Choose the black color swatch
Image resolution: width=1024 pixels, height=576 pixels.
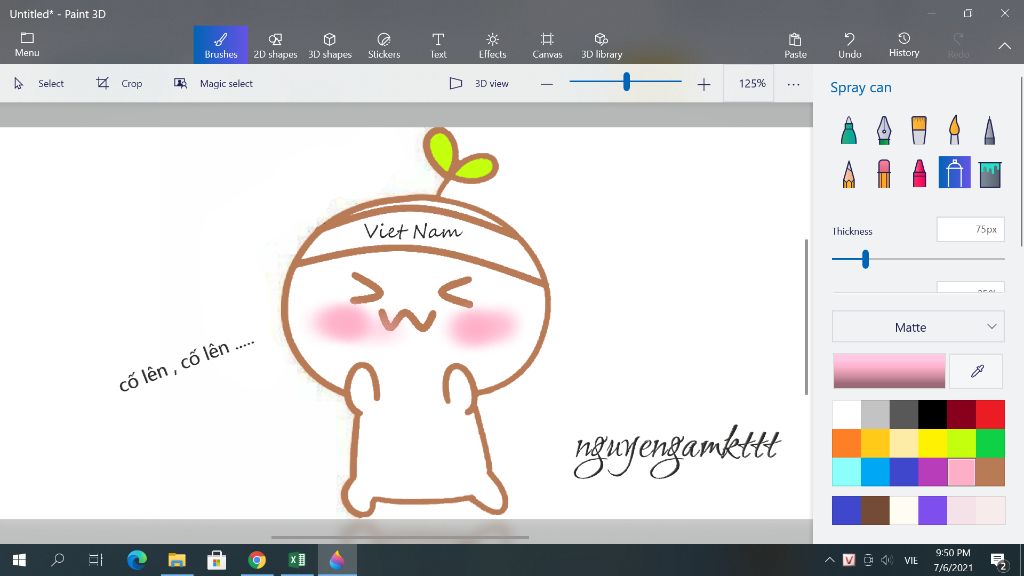click(933, 414)
